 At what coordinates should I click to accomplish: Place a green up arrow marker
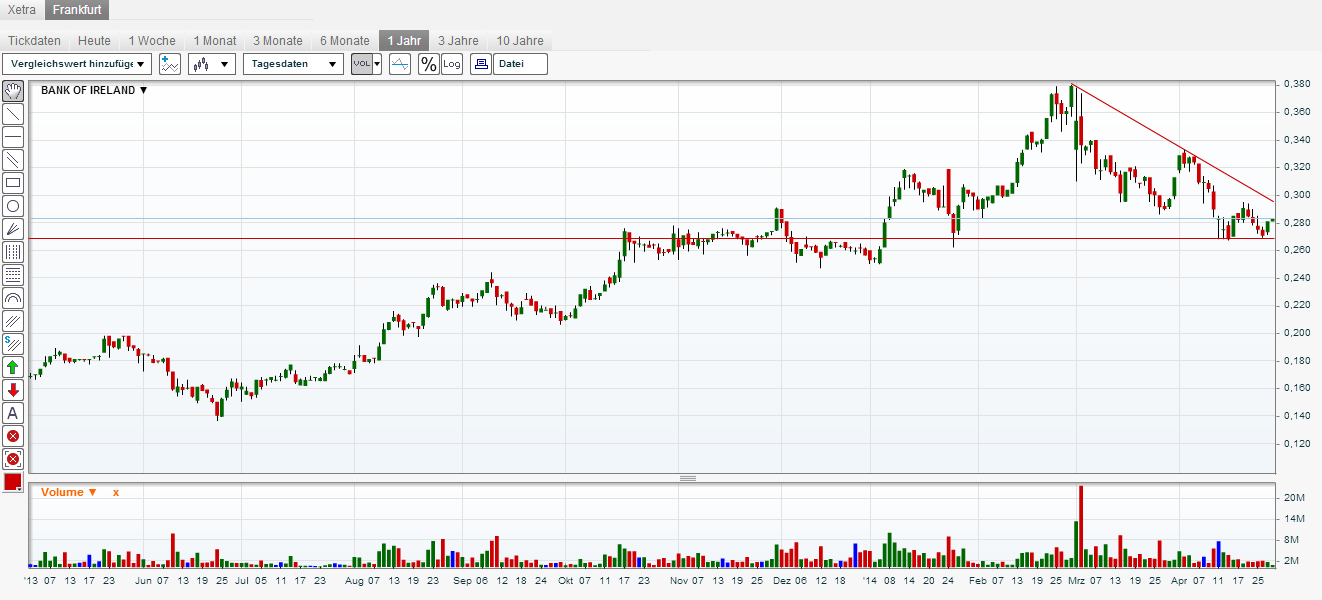13,367
